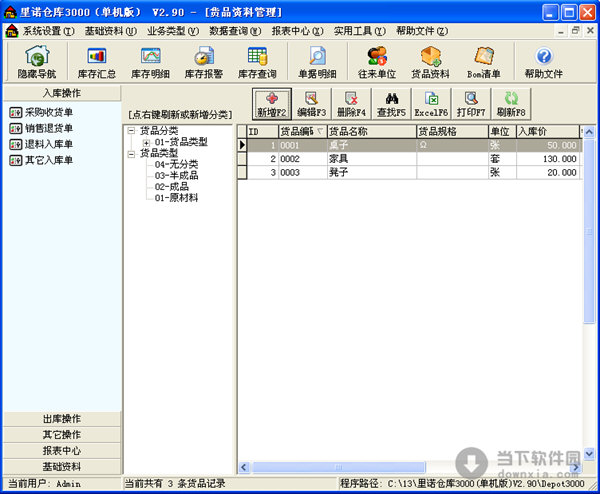This screenshot has width=600, height=494.
Task: Click the 入库价 column header
Action: (548, 132)
